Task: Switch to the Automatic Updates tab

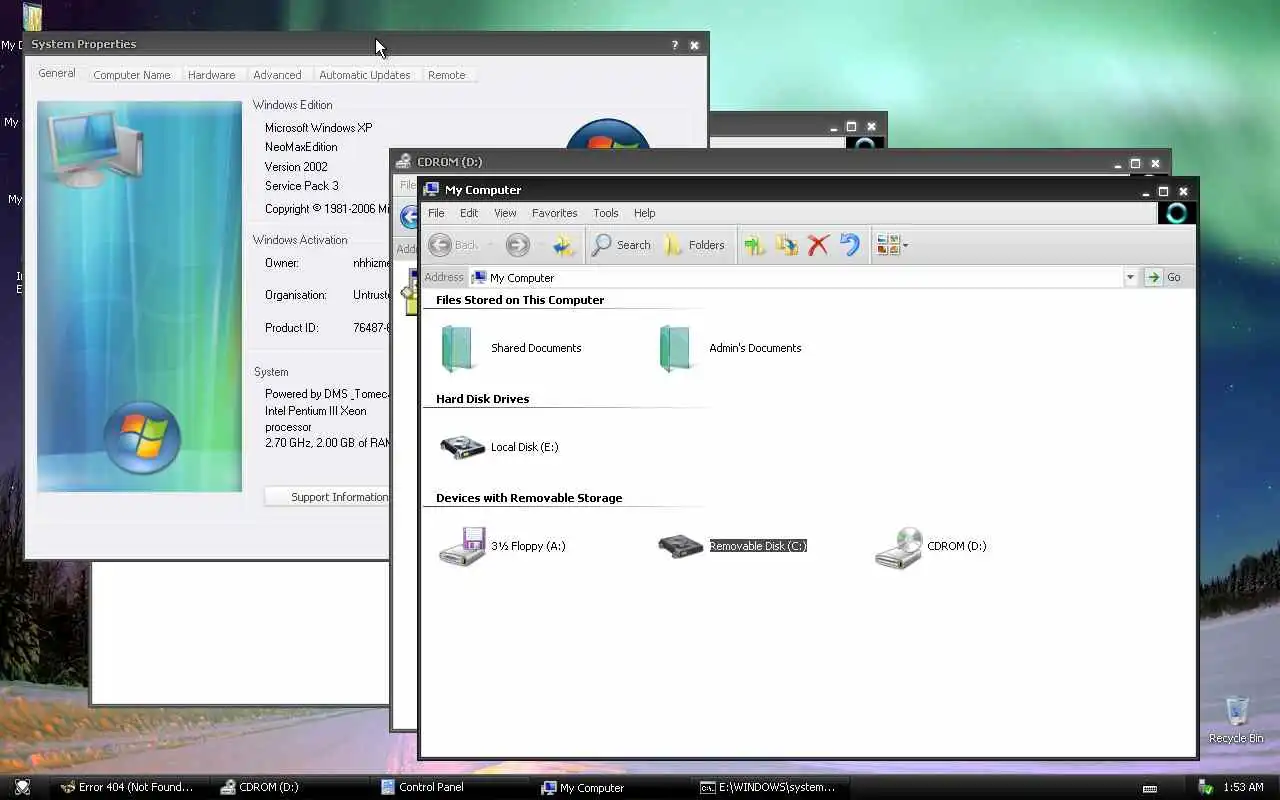Action: click(x=365, y=75)
